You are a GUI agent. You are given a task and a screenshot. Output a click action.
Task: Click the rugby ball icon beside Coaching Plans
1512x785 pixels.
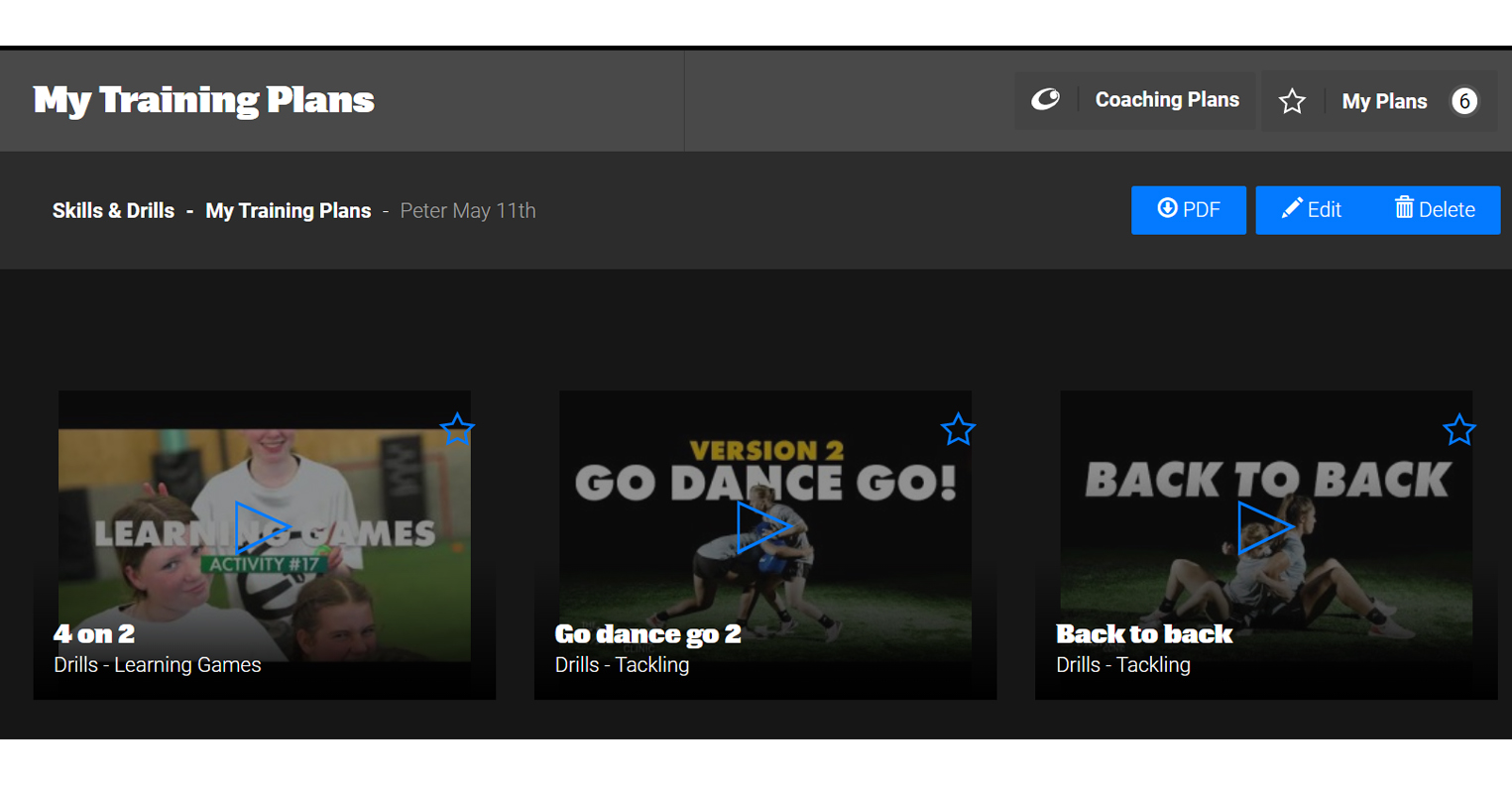coord(1045,100)
